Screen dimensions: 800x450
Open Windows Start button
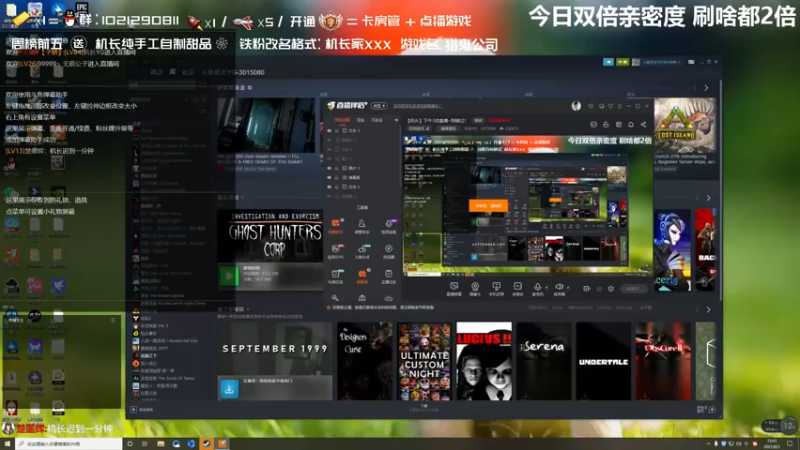(x=7, y=444)
